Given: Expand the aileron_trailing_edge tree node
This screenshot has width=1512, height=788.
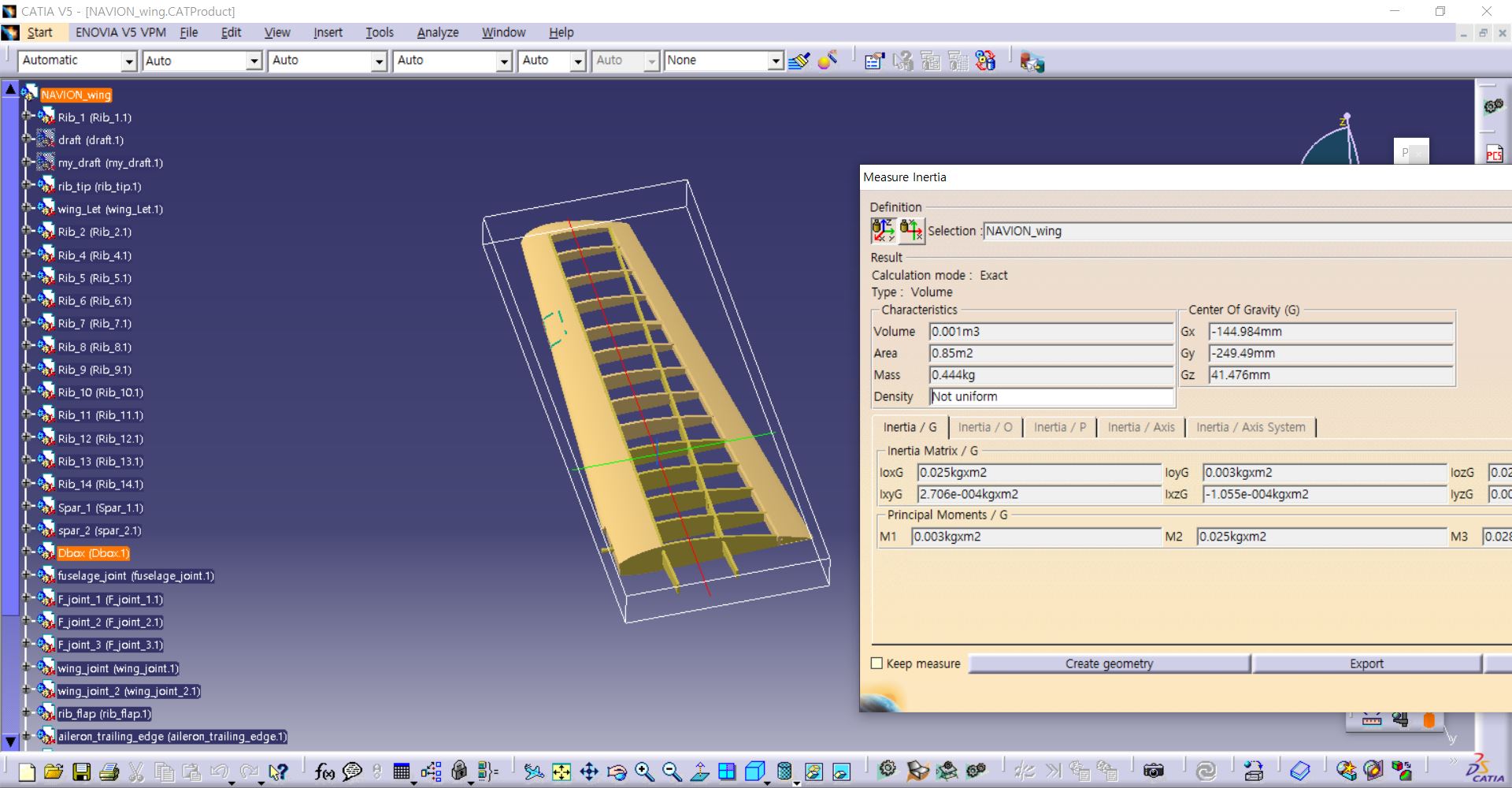Looking at the screenshot, I should pyautogui.click(x=27, y=736).
